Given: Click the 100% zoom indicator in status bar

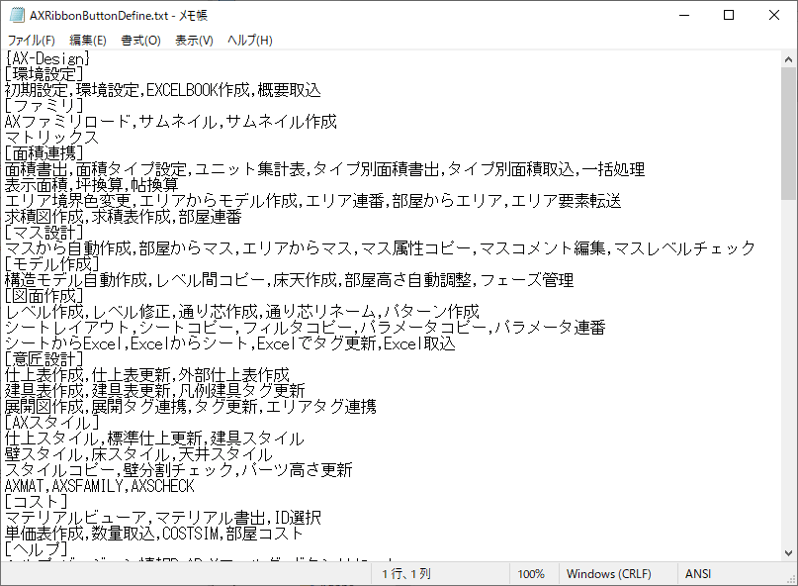Looking at the screenshot, I should (x=531, y=574).
